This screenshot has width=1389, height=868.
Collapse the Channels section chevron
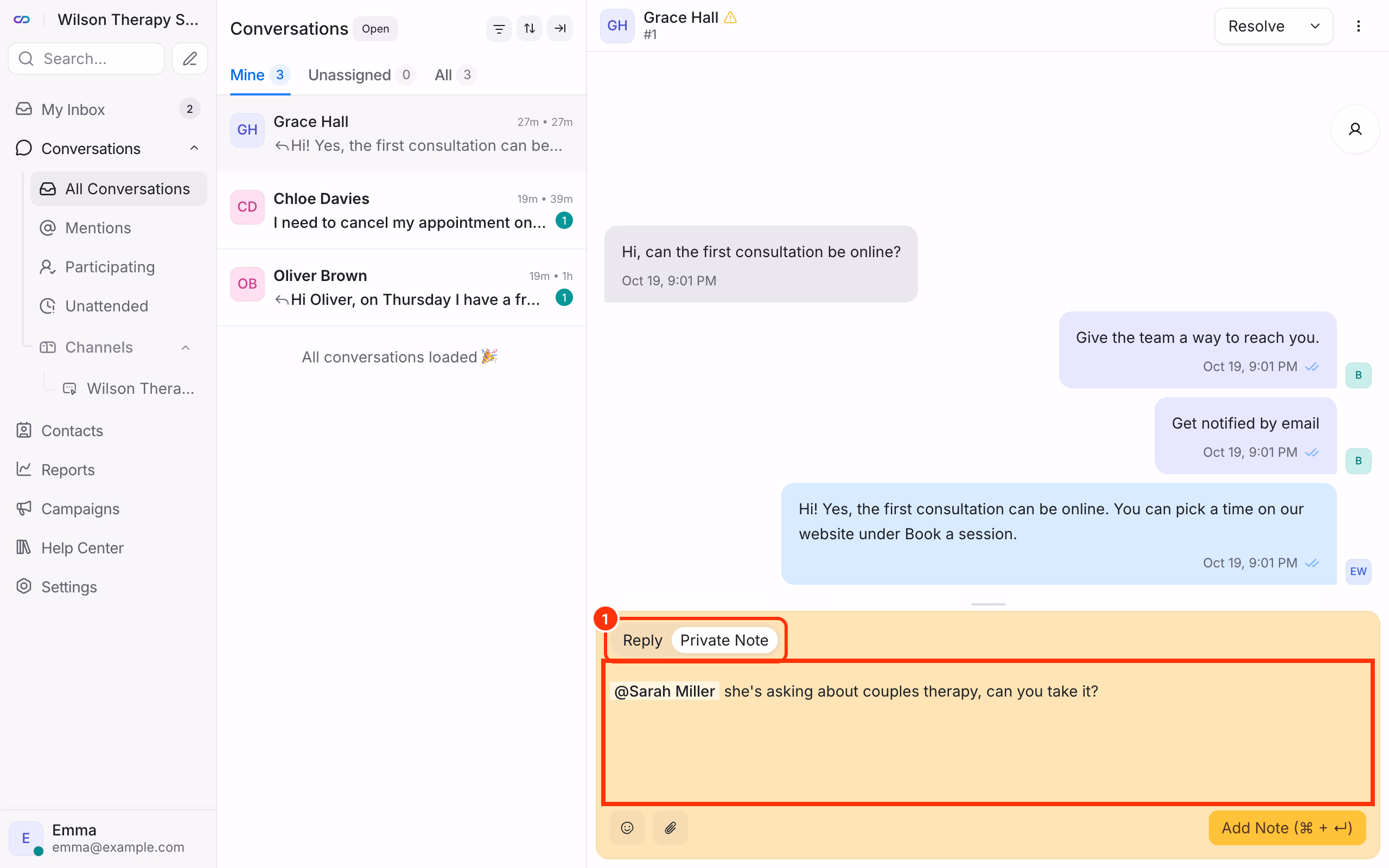click(186, 347)
